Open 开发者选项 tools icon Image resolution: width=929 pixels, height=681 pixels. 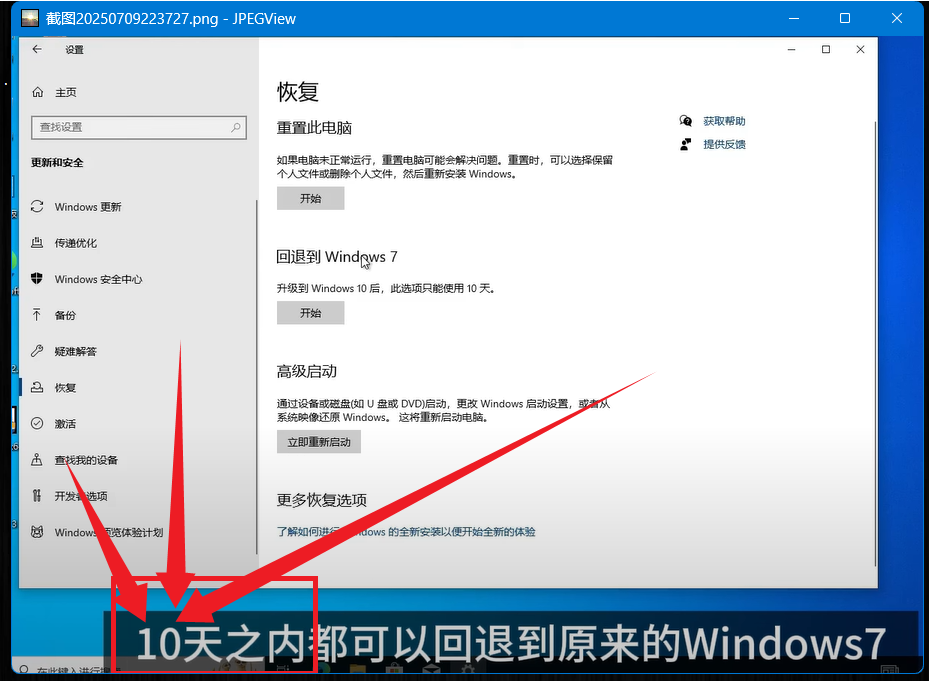pyautogui.click(x=37, y=495)
